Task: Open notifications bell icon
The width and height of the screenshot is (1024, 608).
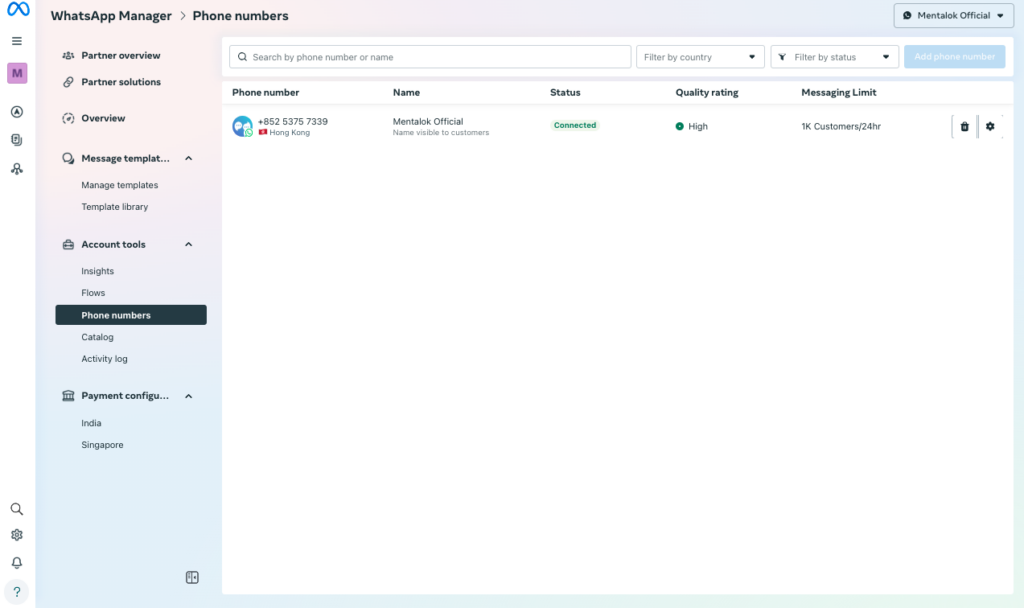Action: 17,562
